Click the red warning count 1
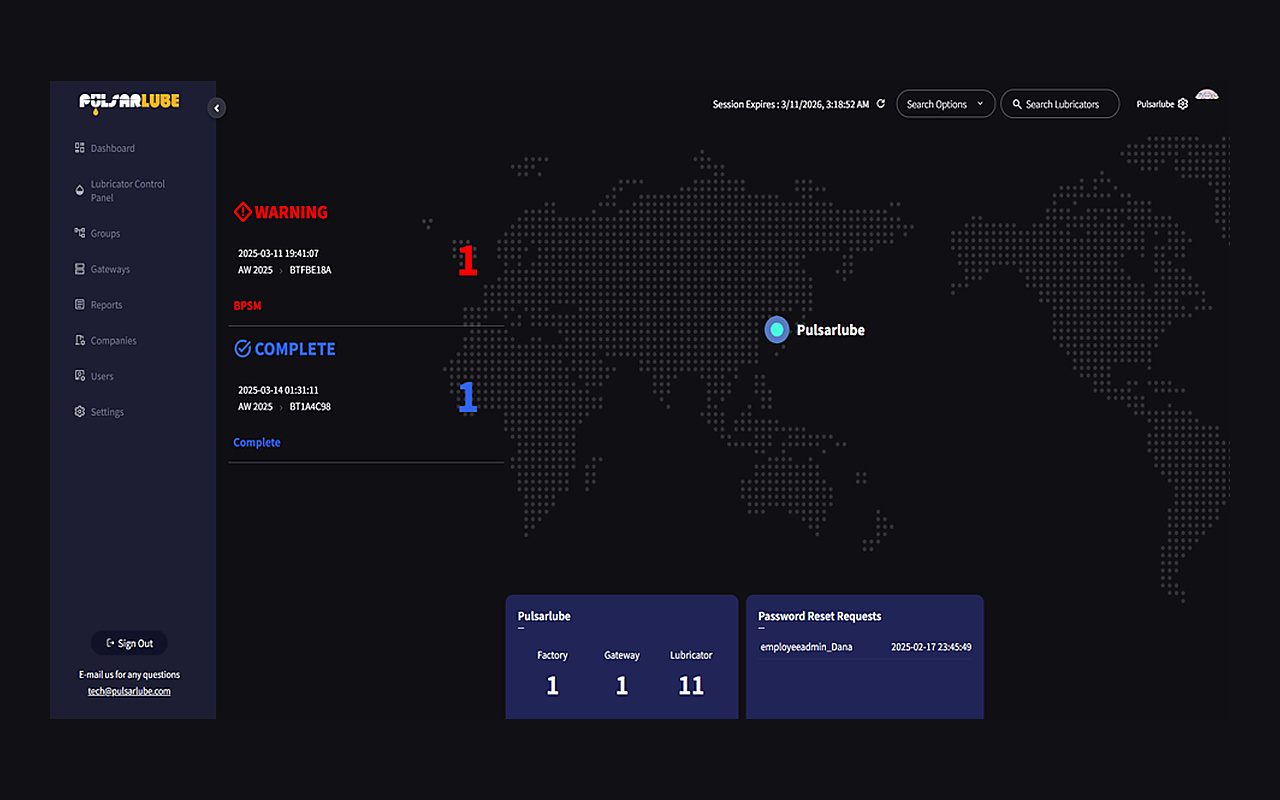 click(467, 261)
